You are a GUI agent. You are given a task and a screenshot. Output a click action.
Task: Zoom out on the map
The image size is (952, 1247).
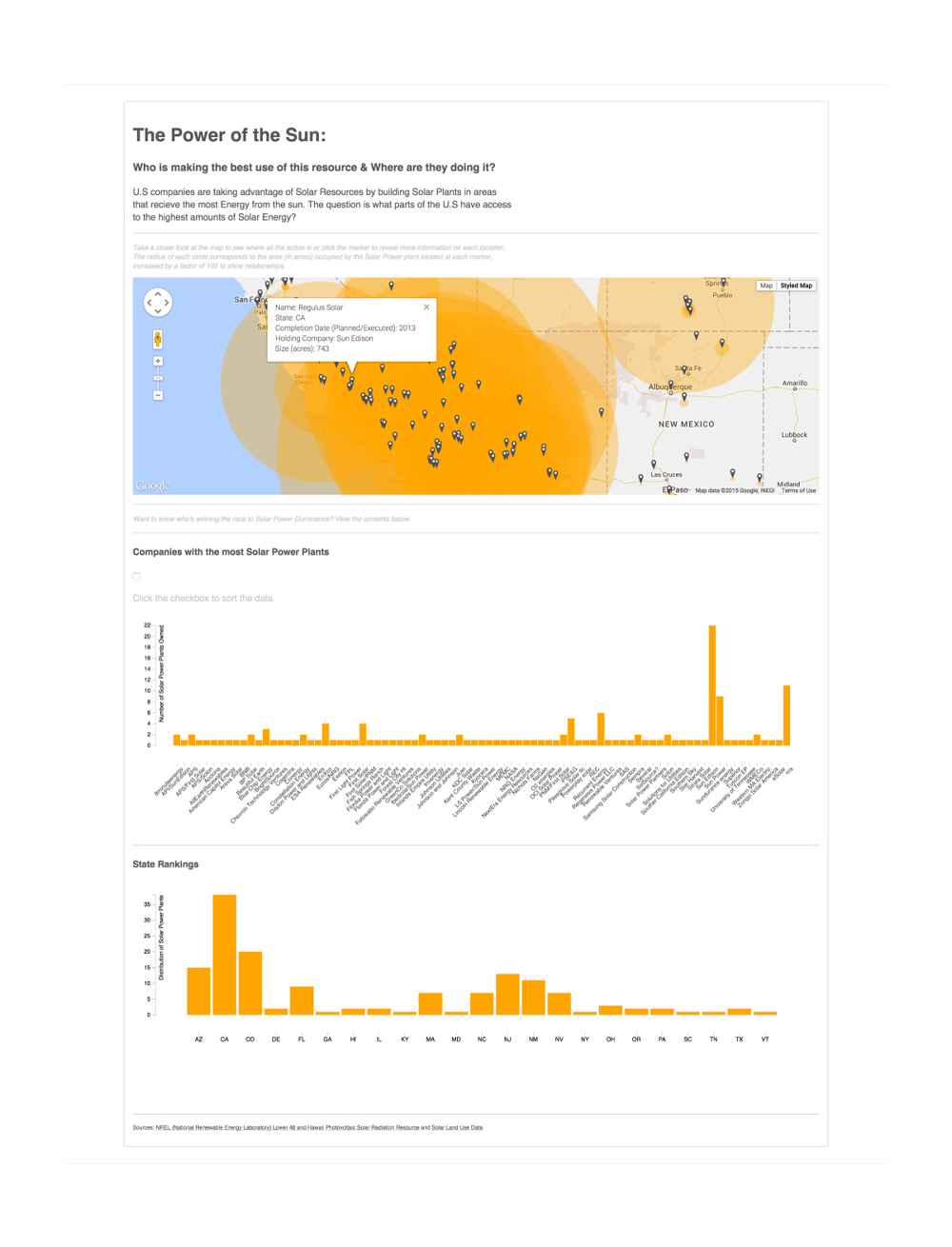click(x=158, y=395)
